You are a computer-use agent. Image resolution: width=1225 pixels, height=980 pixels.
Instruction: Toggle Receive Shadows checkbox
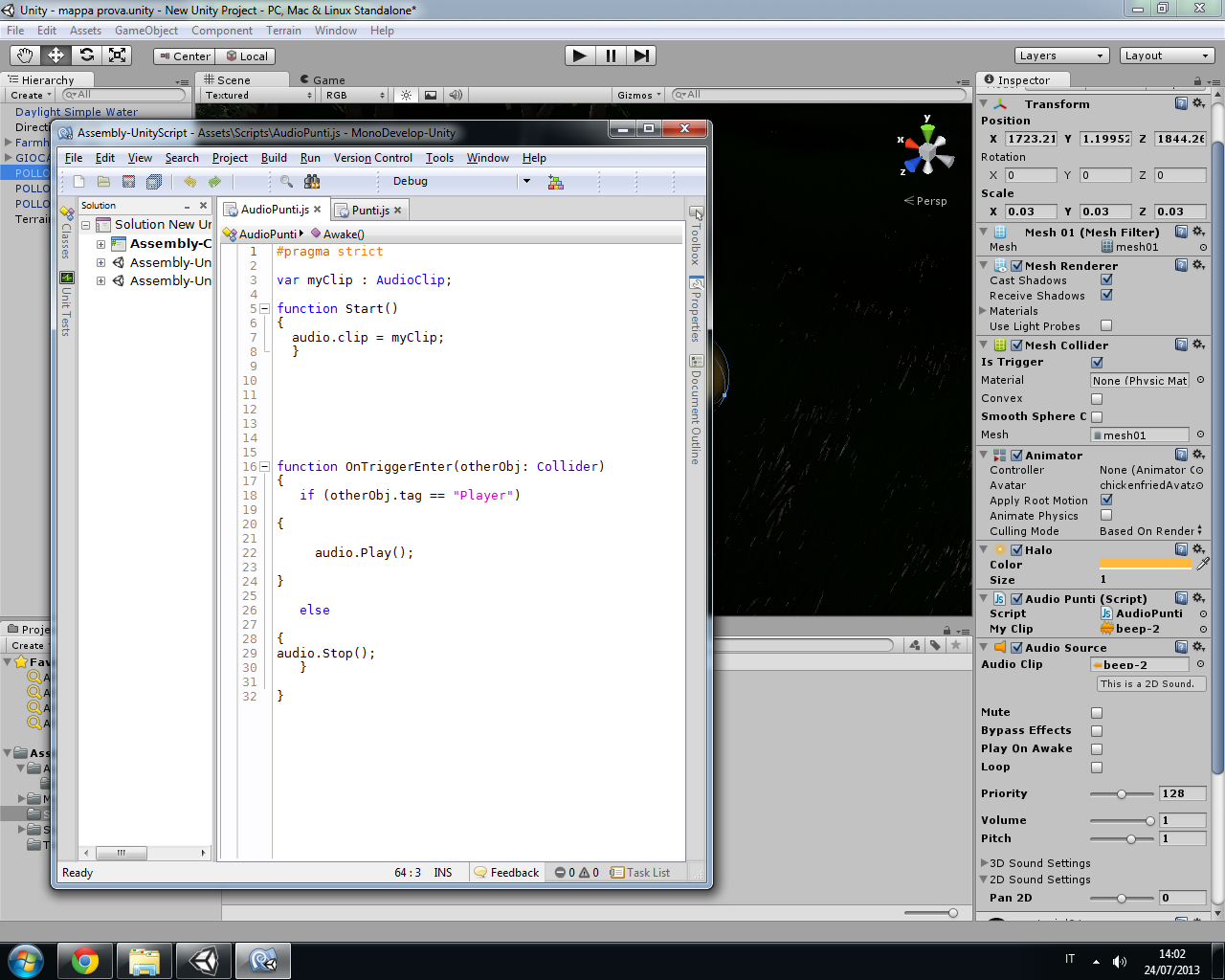1106,296
